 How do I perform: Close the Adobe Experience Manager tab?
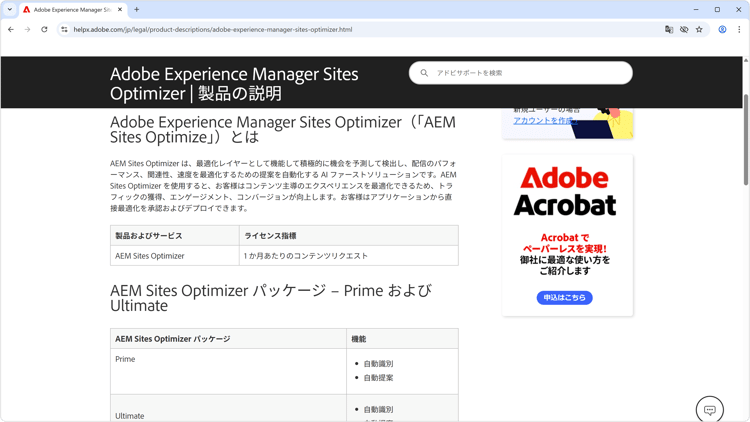120,9
